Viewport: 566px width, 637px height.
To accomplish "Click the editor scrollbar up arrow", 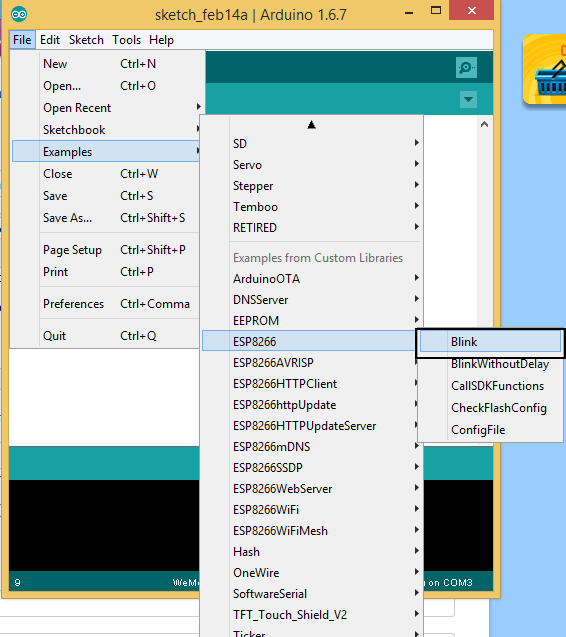I will [484, 124].
